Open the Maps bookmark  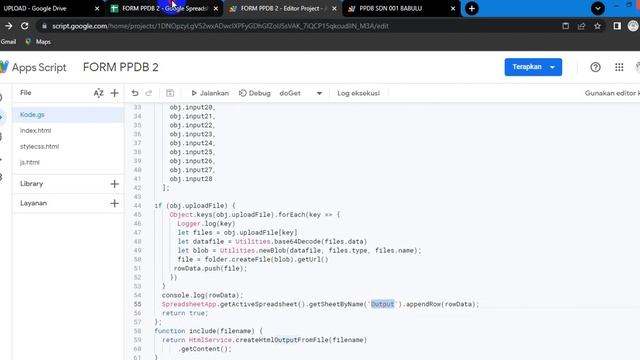tap(38, 42)
